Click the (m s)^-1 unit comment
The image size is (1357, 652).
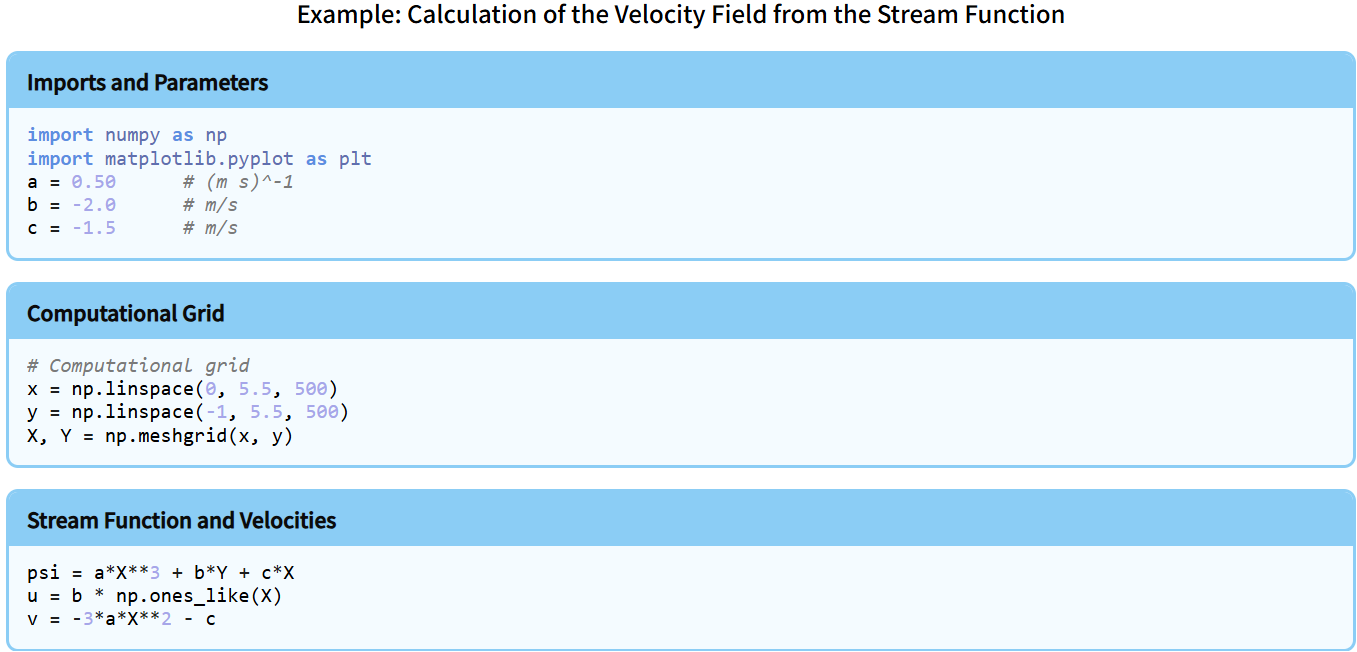point(238,182)
